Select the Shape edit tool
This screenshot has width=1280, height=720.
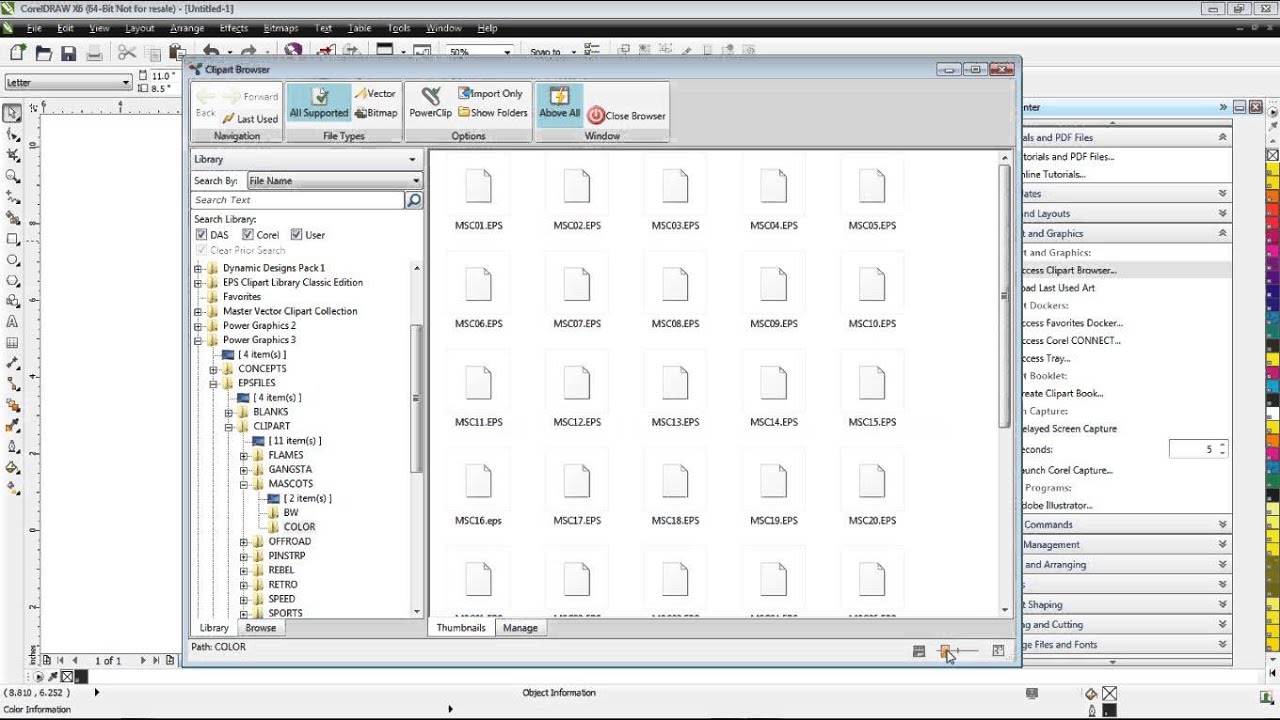click(13, 134)
